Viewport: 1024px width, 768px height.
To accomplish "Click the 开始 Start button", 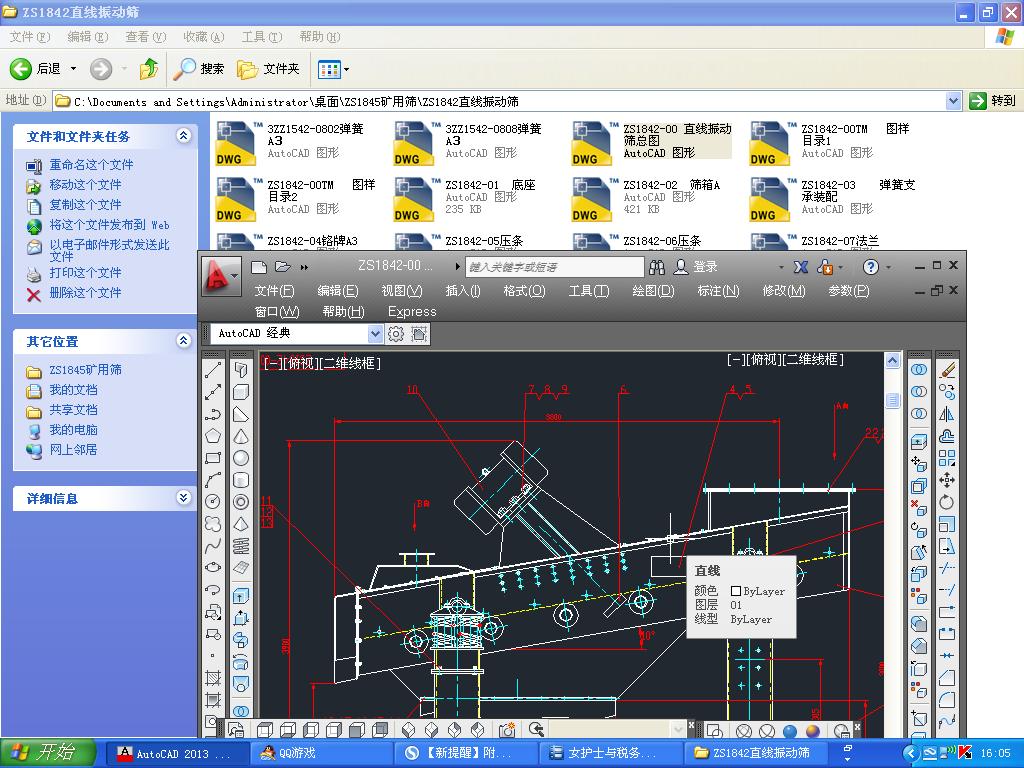I will (x=48, y=753).
